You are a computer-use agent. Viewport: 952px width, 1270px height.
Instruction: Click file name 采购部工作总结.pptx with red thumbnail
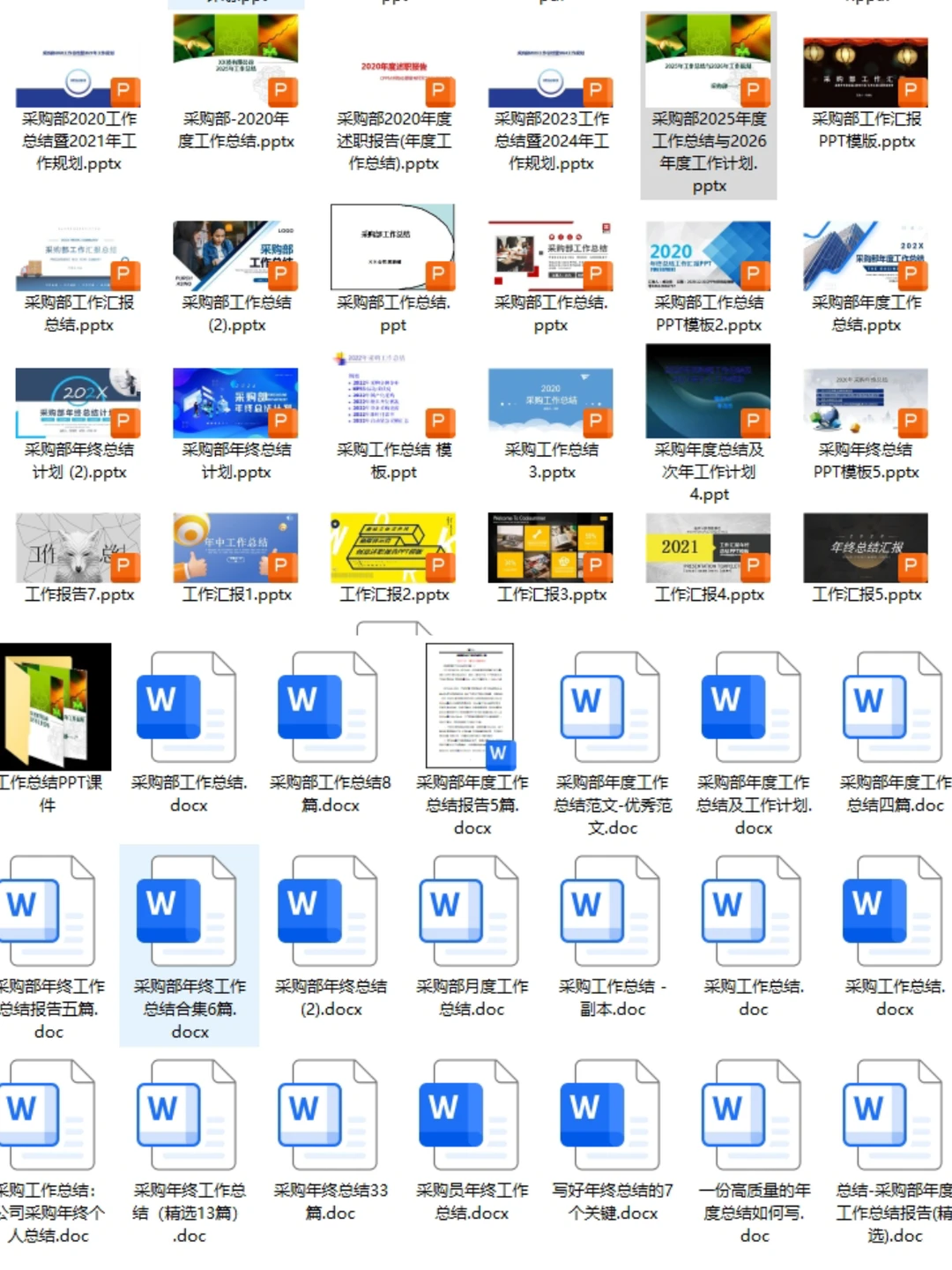pos(551,314)
